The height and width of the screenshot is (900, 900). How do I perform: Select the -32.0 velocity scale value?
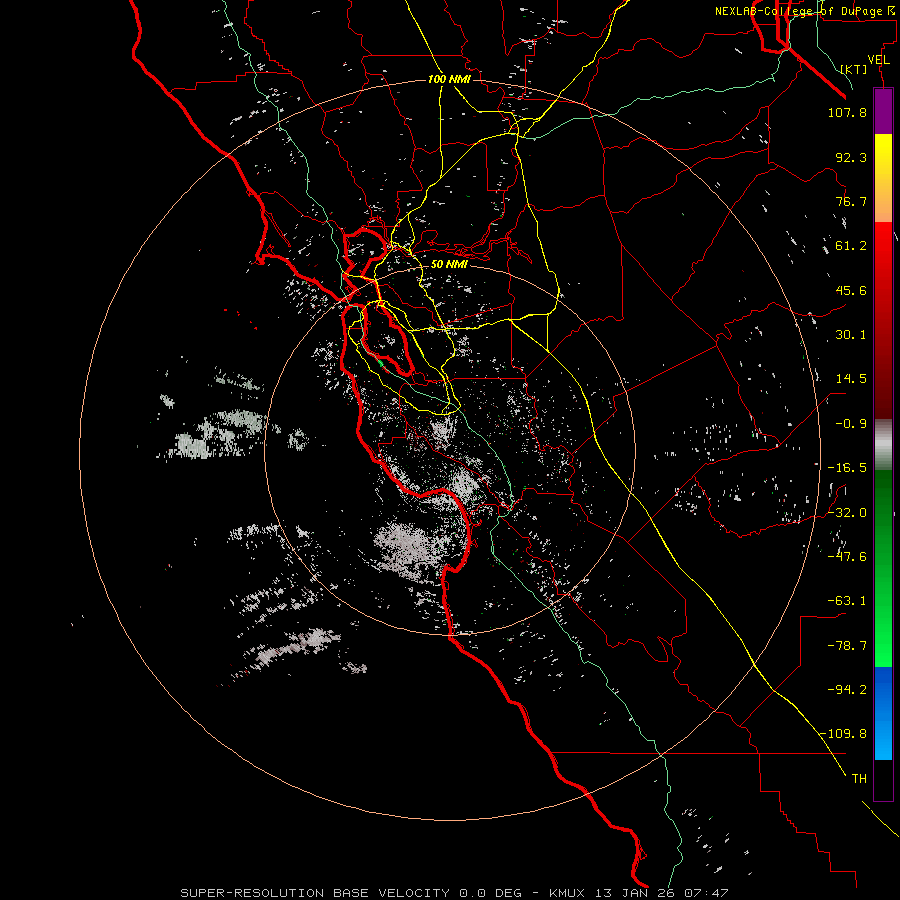847,512
